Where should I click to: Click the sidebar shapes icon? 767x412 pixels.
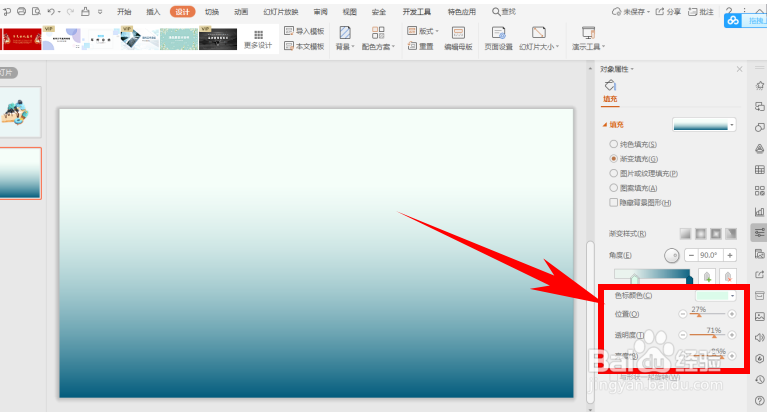(x=760, y=127)
